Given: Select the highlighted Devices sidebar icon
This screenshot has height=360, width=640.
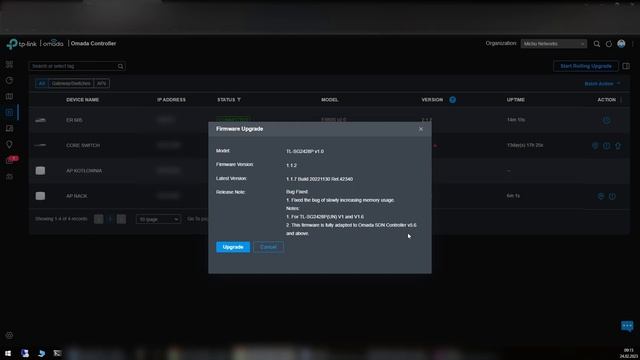Looking at the screenshot, I should pyautogui.click(x=9, y=112).
